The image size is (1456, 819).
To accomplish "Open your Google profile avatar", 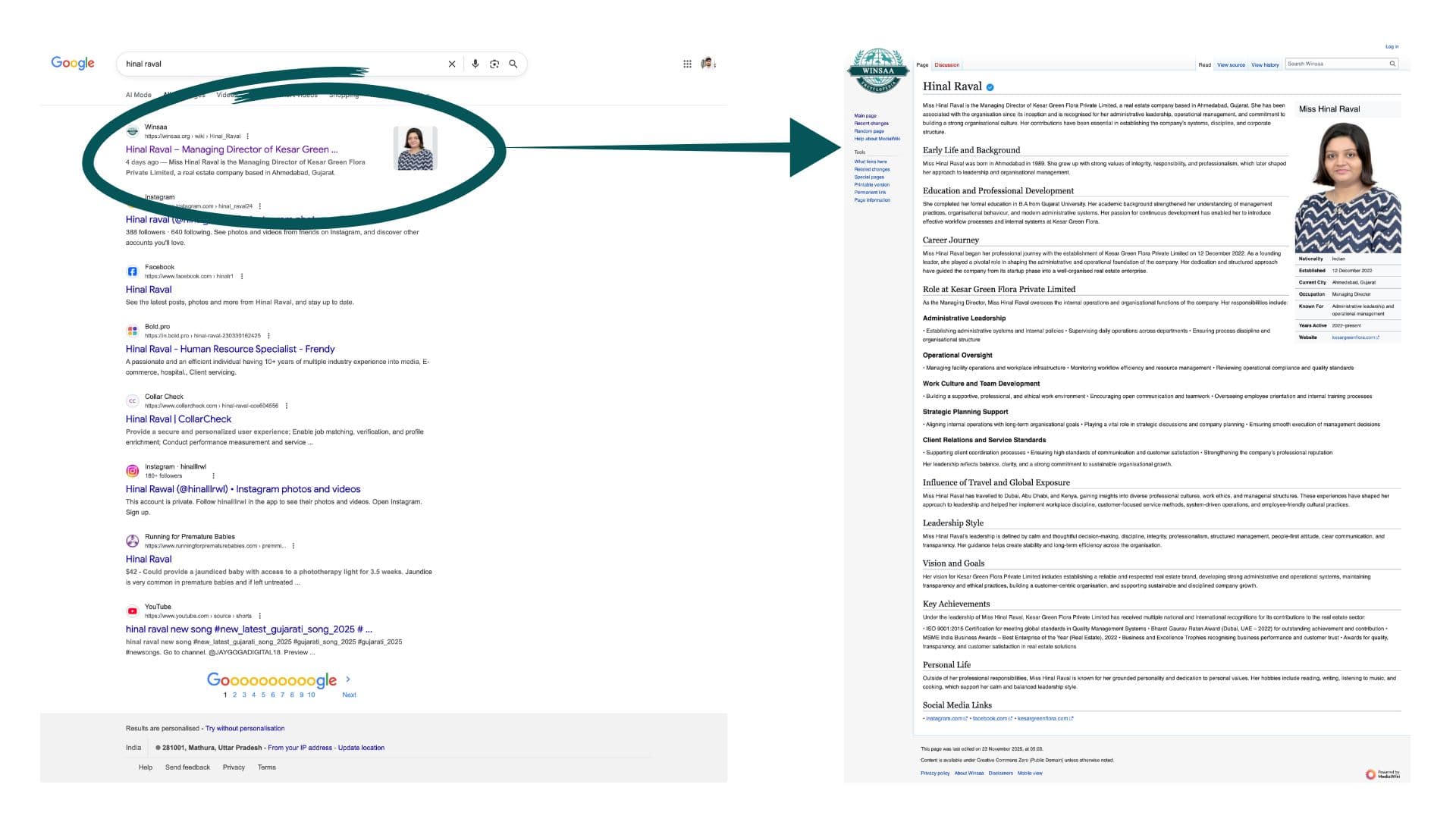I will [708, 64].
